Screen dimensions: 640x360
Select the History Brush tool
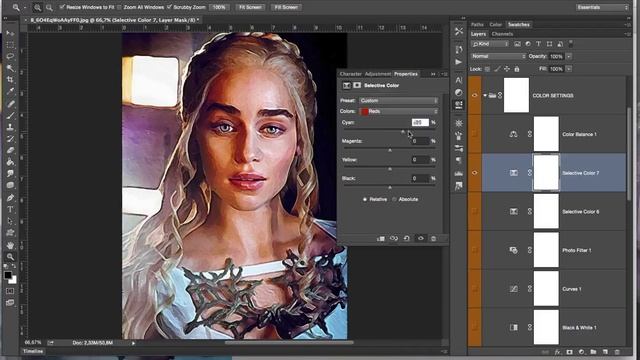(x=11, y=139)
